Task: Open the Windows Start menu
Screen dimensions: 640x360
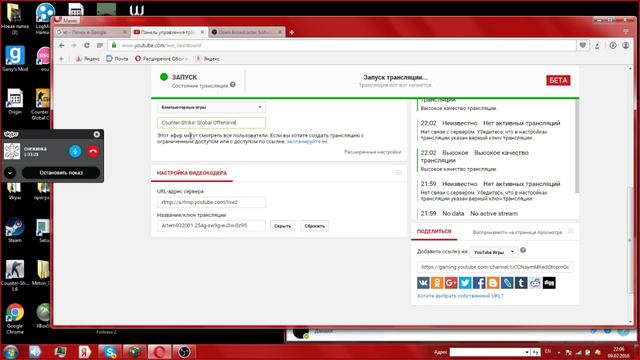Action: (10, 352)
